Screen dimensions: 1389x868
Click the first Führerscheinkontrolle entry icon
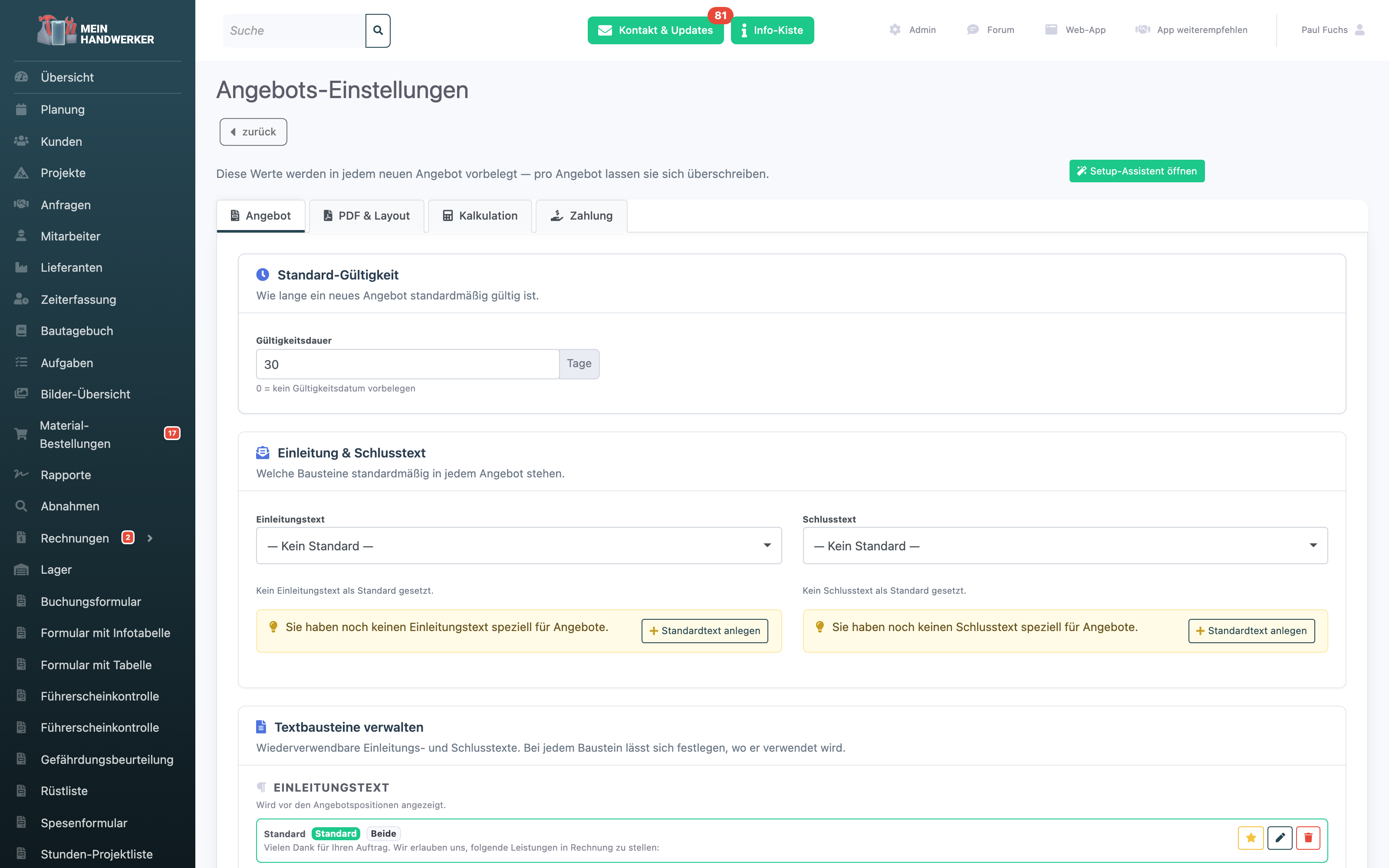coord(21,696)
